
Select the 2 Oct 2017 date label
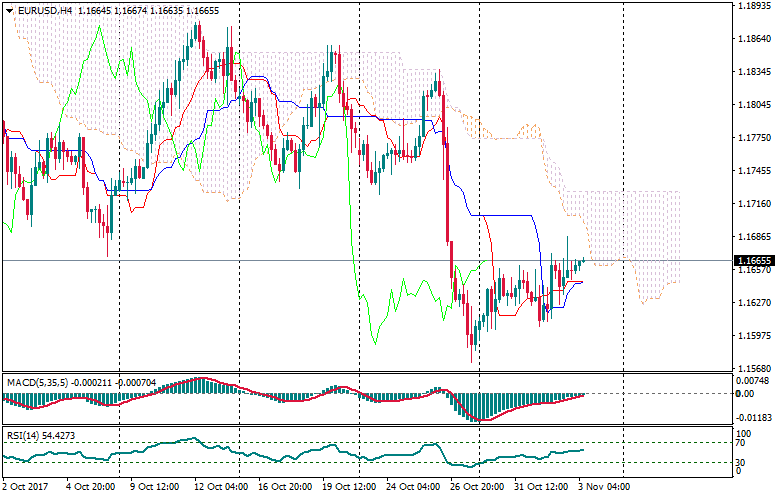pyautogui.click(x=25, y=488)
